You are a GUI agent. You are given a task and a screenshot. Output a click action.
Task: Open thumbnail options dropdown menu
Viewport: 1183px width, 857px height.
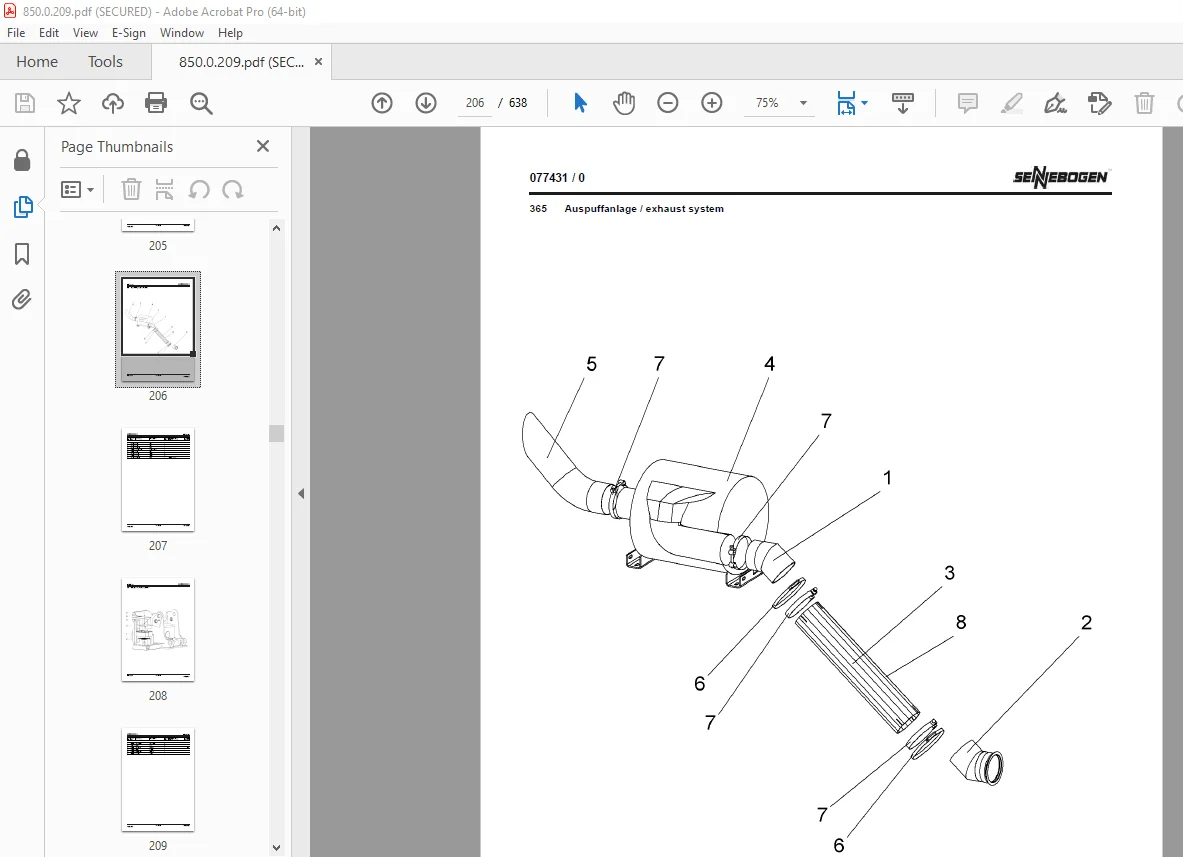pos(77,189)
